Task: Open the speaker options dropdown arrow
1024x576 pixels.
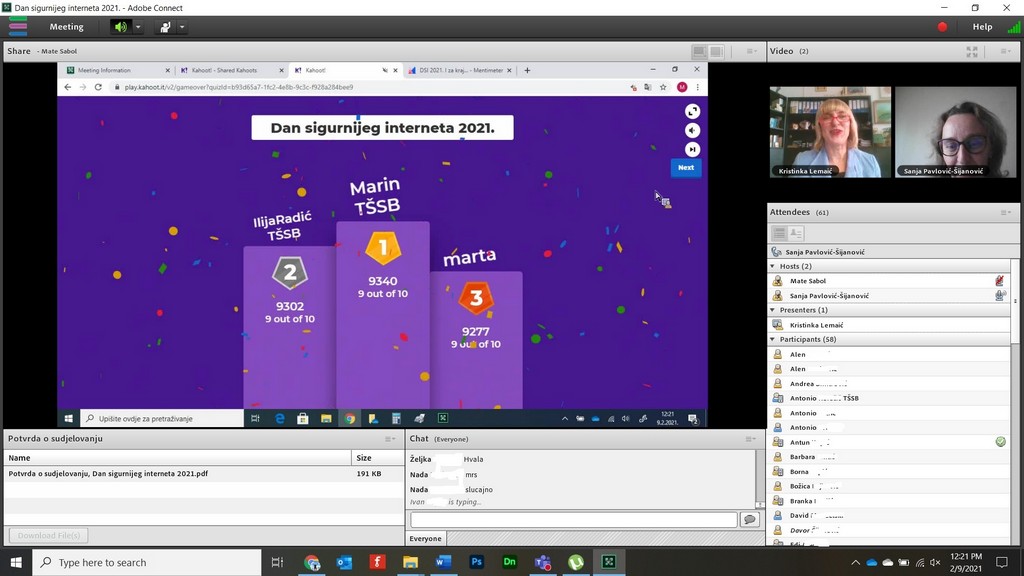Action: click(138, 27)
